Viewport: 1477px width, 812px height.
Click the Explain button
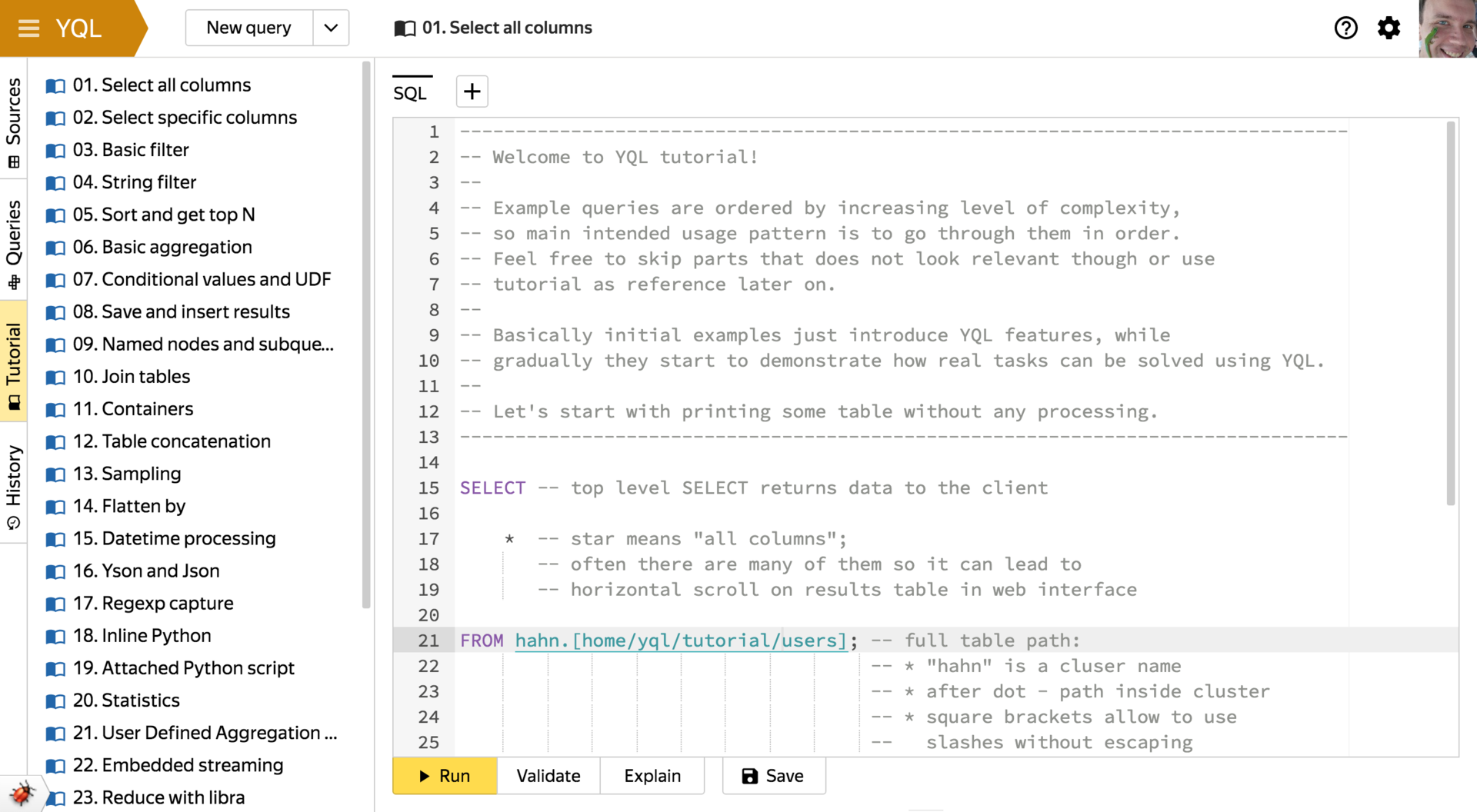pyautogui.click(x=652, y=776)
